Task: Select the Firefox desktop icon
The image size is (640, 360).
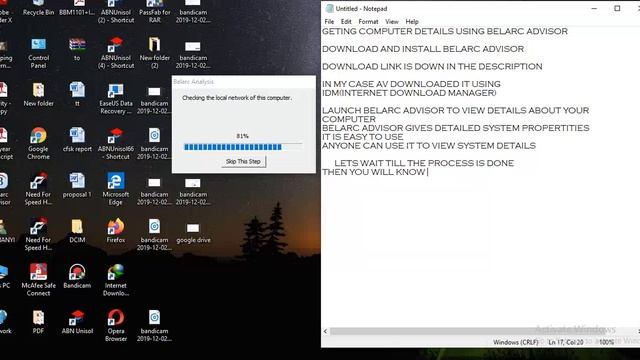Action: (116, 231)
